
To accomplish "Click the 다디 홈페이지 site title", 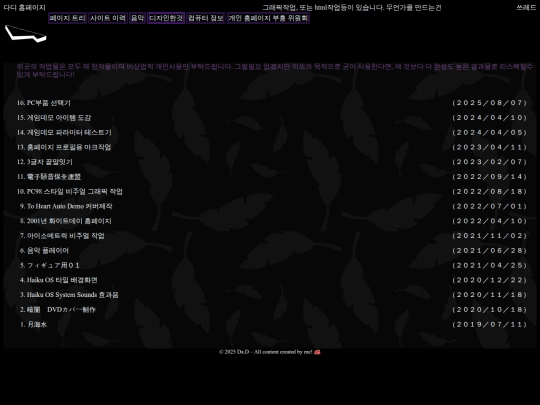I will [x=24, y=8].
